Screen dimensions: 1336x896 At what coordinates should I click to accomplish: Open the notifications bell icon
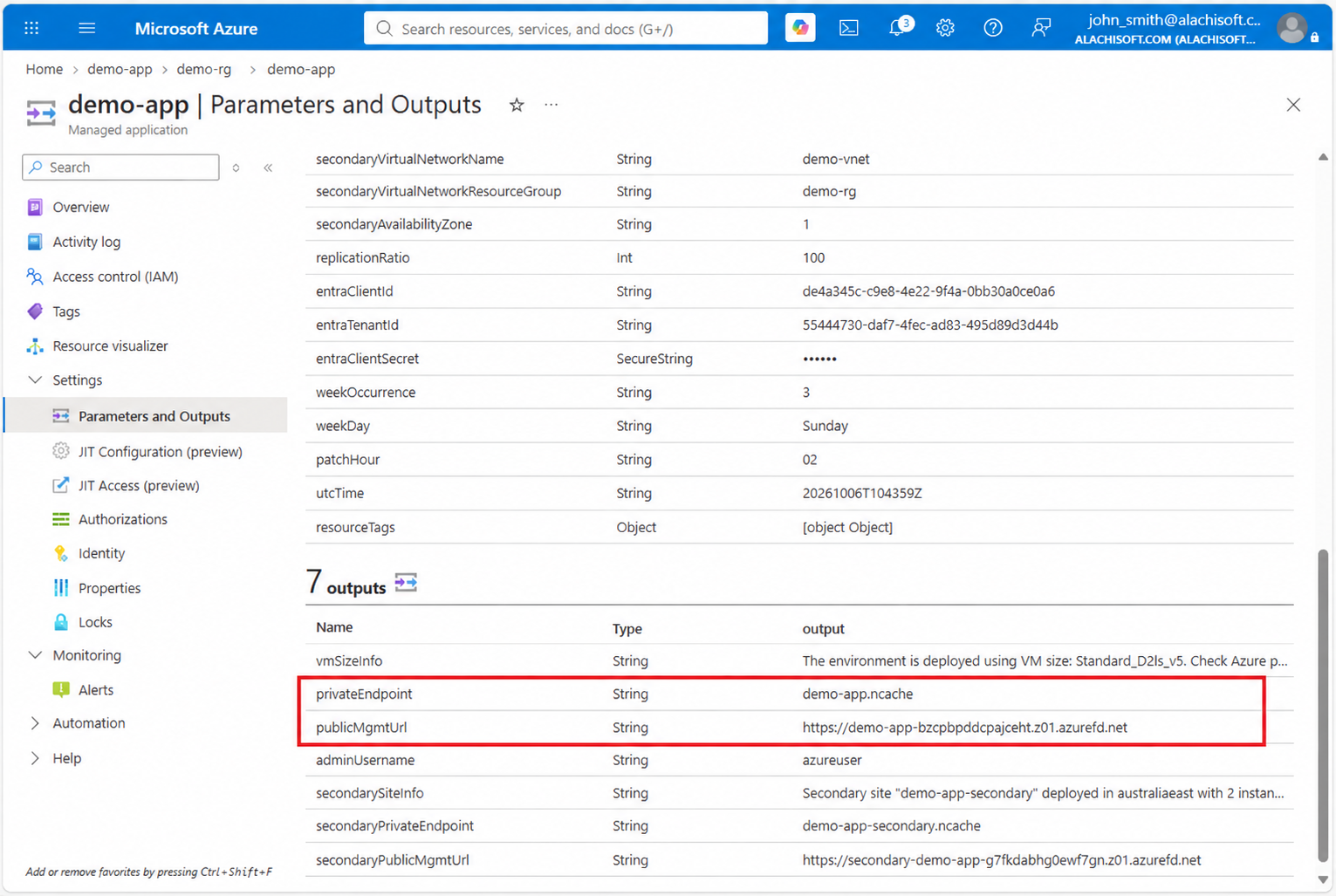898,28
